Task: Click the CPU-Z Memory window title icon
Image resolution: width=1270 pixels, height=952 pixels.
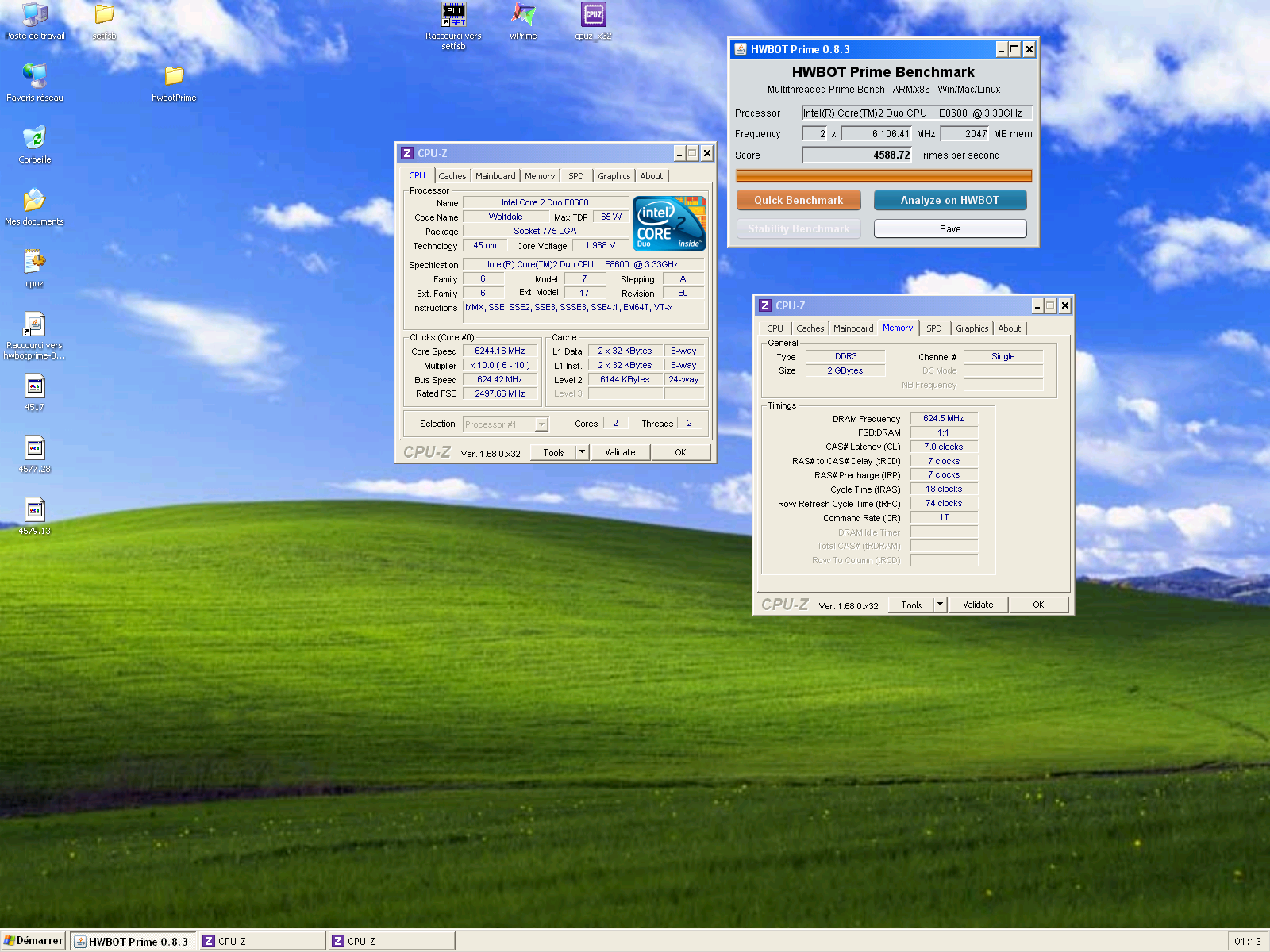Action: pos(765,305)
